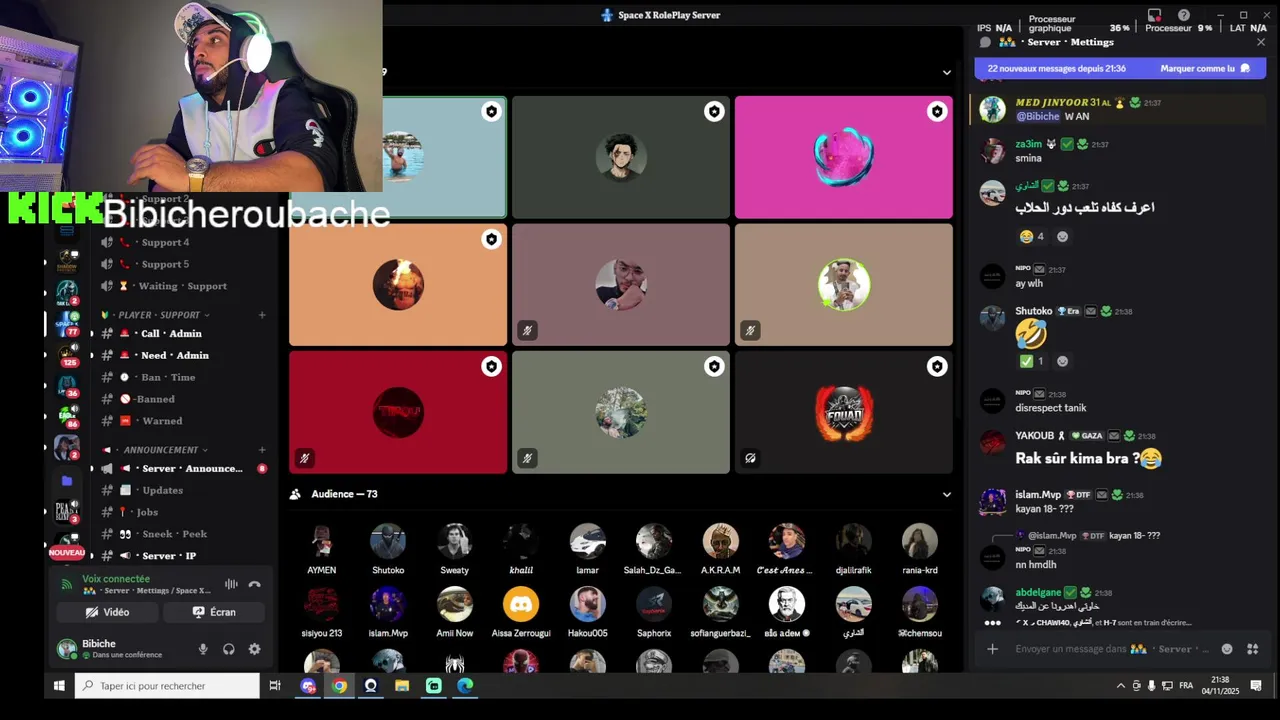Jump to the 22 nouveaux messages banner
Viewport: 1280px width, 720px height.
pos(1056,69)
